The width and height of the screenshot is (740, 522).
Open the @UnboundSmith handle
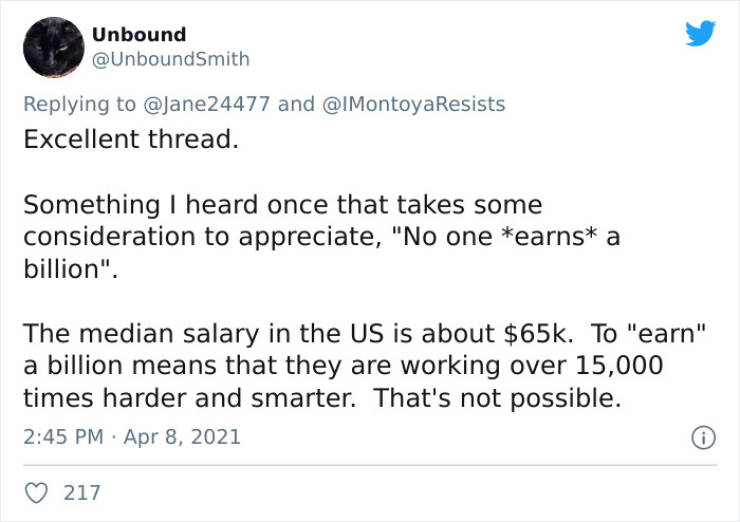(x=170, y=59)
